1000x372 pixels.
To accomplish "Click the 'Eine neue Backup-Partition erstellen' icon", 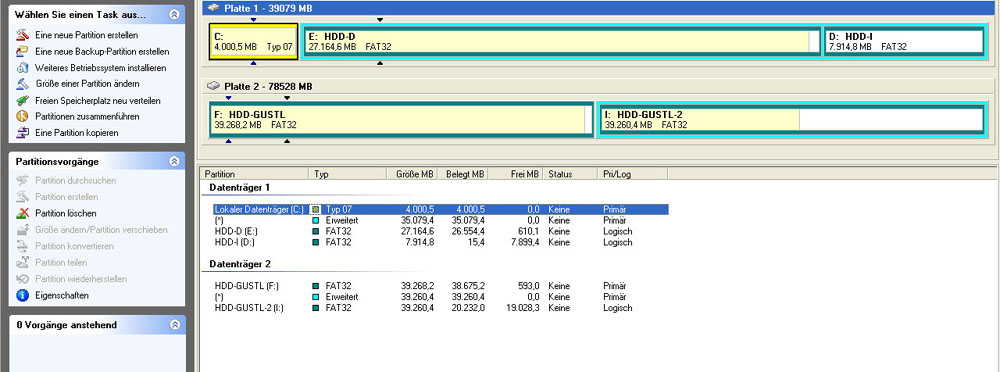I will [x=23, y=51].
